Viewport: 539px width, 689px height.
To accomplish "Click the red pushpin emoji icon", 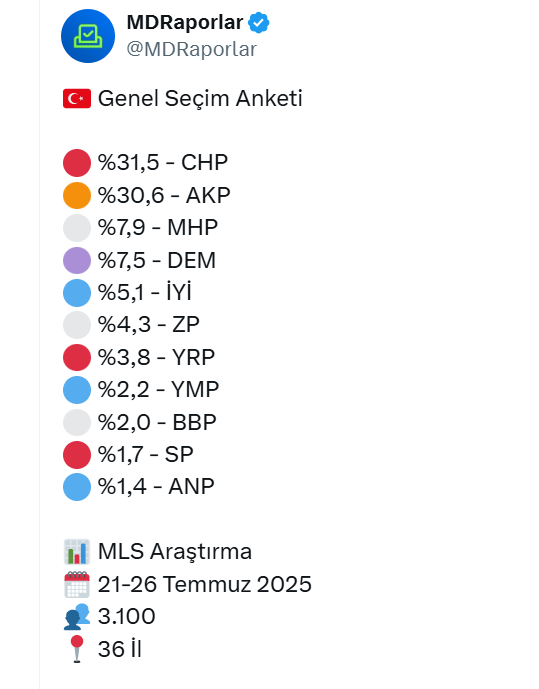I will click(x=77, y=649).
